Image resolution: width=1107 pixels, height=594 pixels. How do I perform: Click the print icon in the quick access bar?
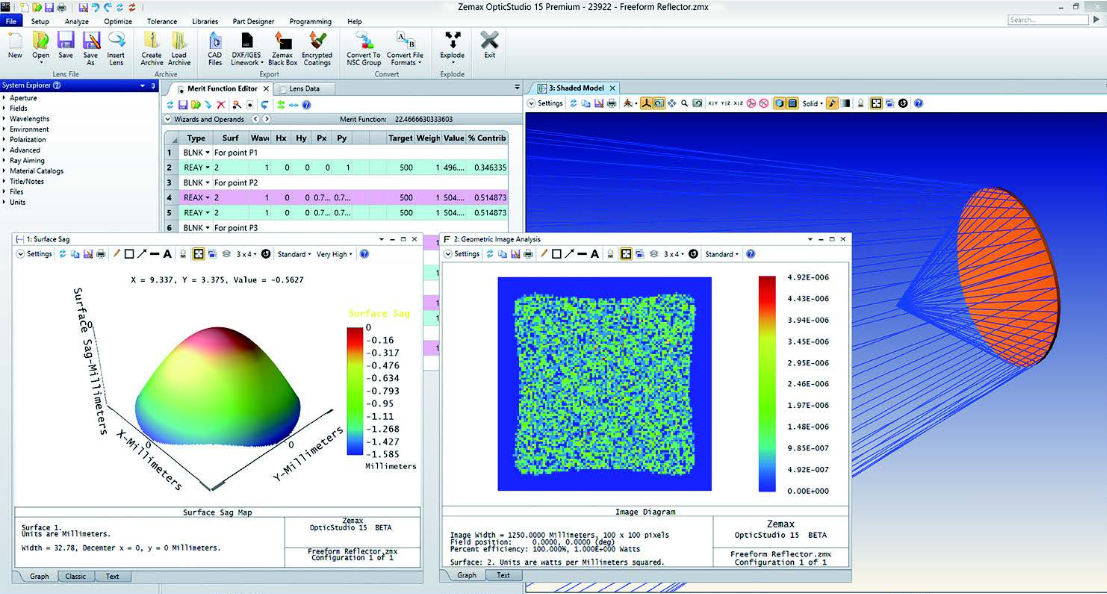point(61,7)
